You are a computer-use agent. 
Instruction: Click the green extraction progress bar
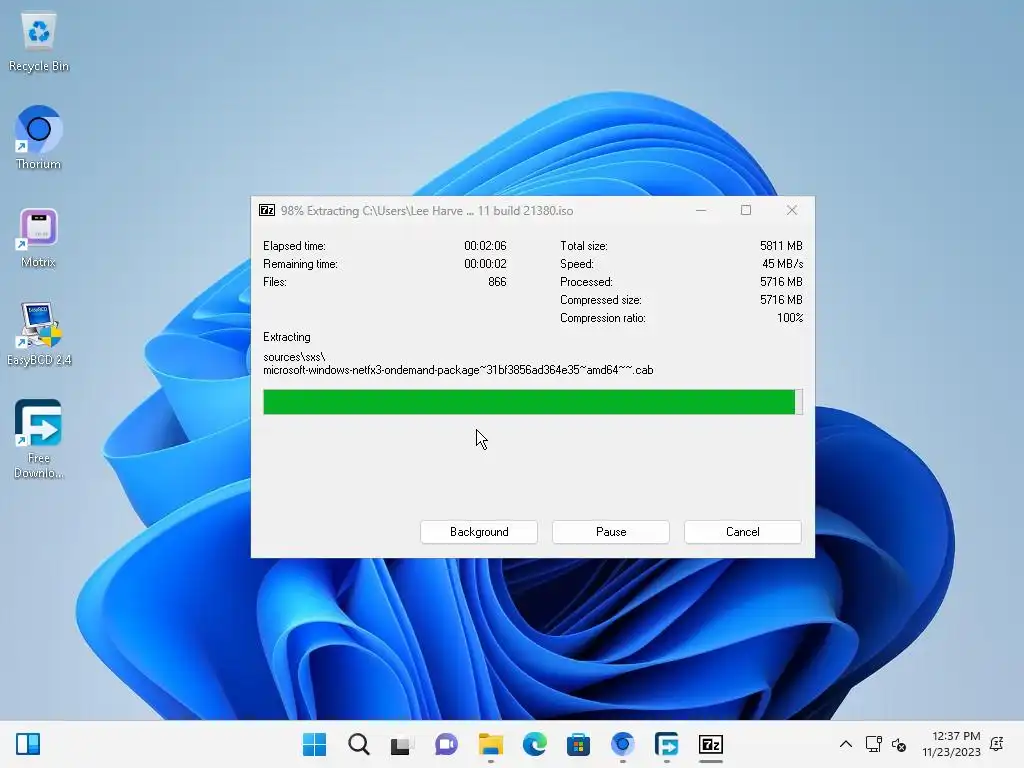(533, 402)
